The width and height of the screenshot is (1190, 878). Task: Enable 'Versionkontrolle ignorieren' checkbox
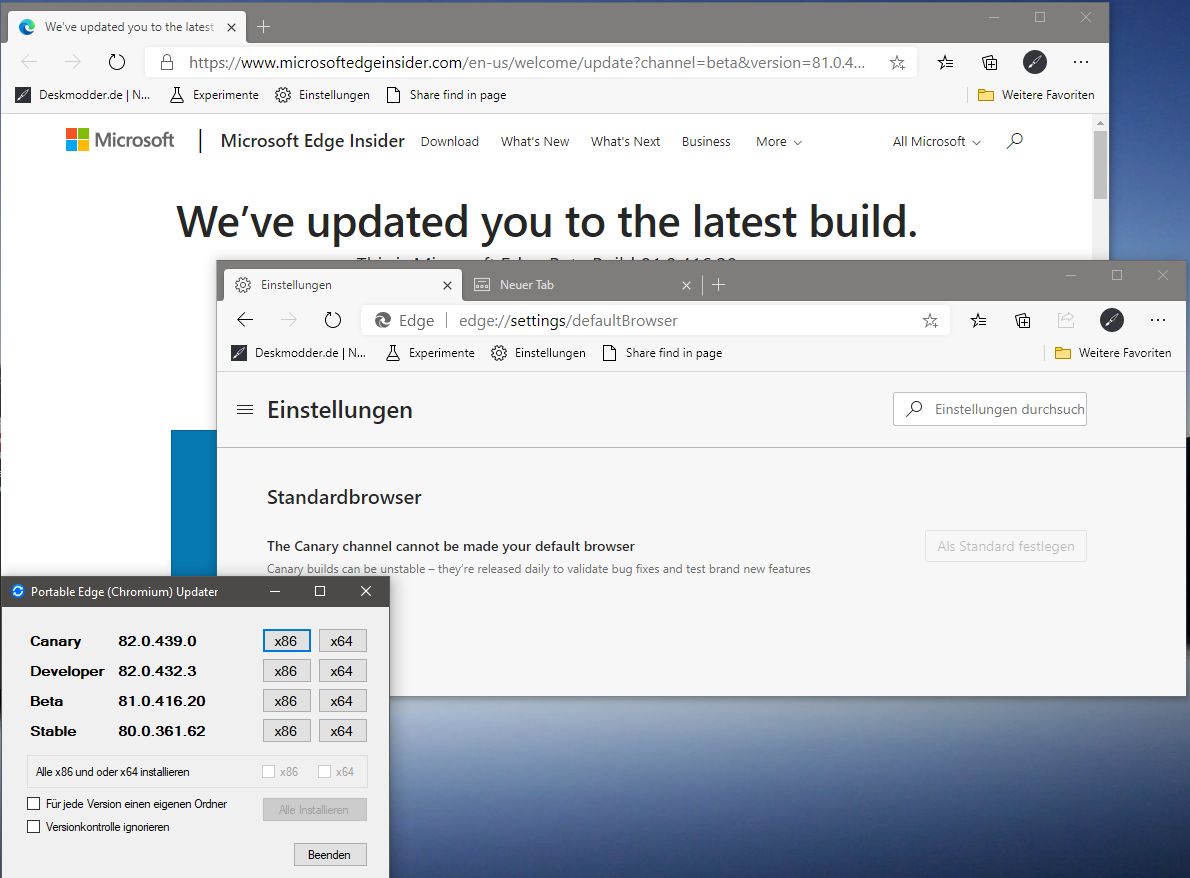pos(33,826)
